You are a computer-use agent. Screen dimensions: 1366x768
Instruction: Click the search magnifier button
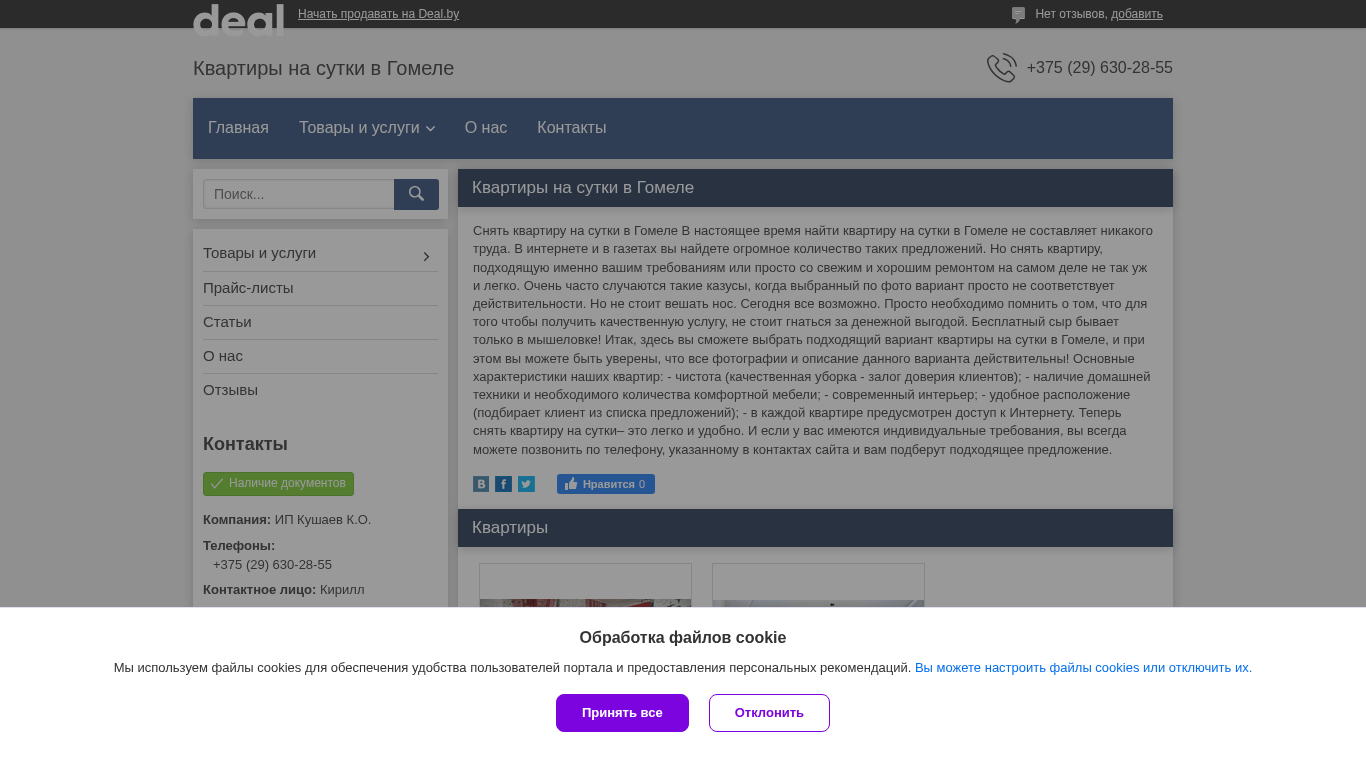[416, 194]
